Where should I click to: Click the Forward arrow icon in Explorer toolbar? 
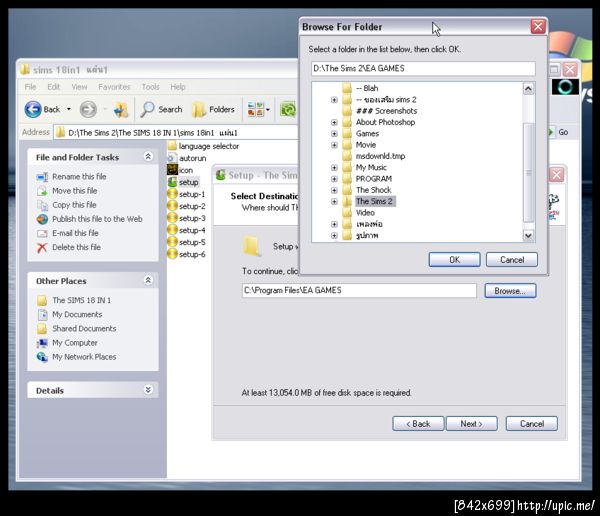88,109
